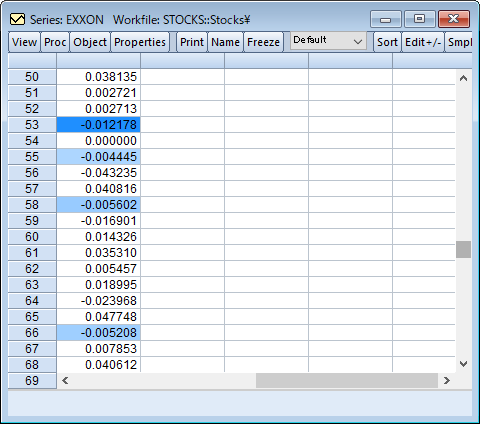
Task: Click the Sort button
Action: pos(387,42)
